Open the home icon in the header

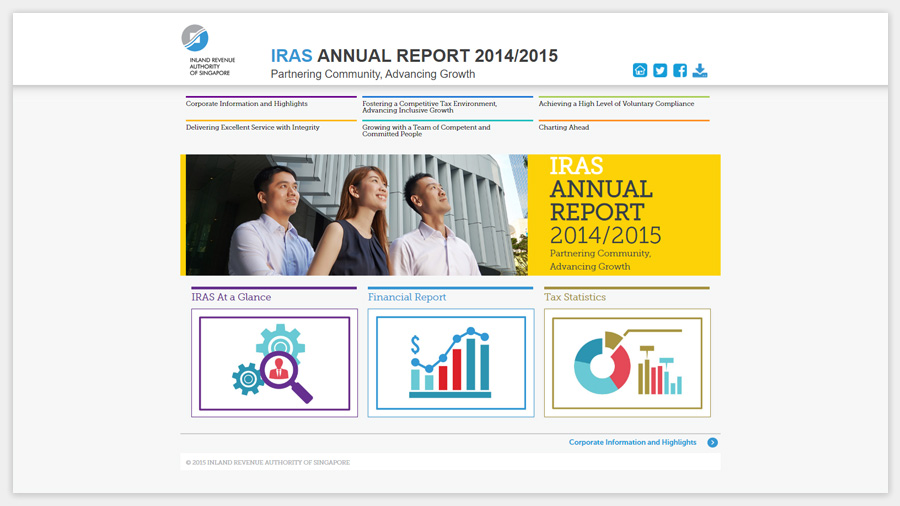pos(640,70)
